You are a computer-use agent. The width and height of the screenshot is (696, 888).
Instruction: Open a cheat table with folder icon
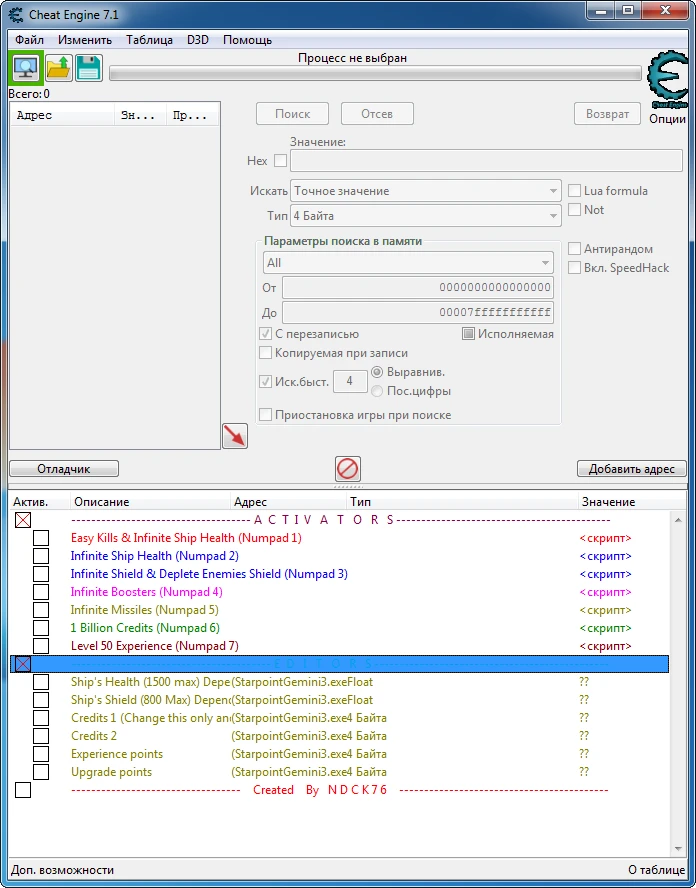point(59,69)
